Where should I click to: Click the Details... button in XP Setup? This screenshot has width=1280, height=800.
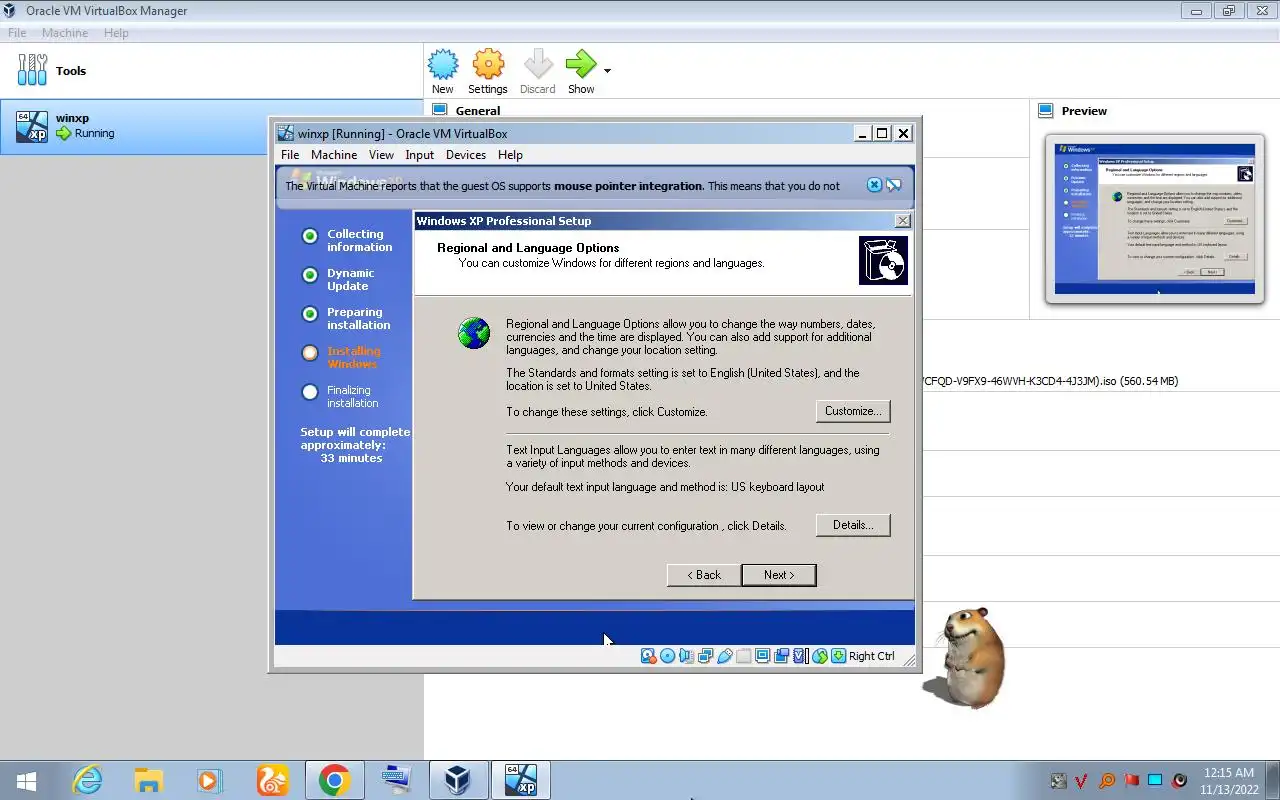pyautogui.click(x=853, y=525)
